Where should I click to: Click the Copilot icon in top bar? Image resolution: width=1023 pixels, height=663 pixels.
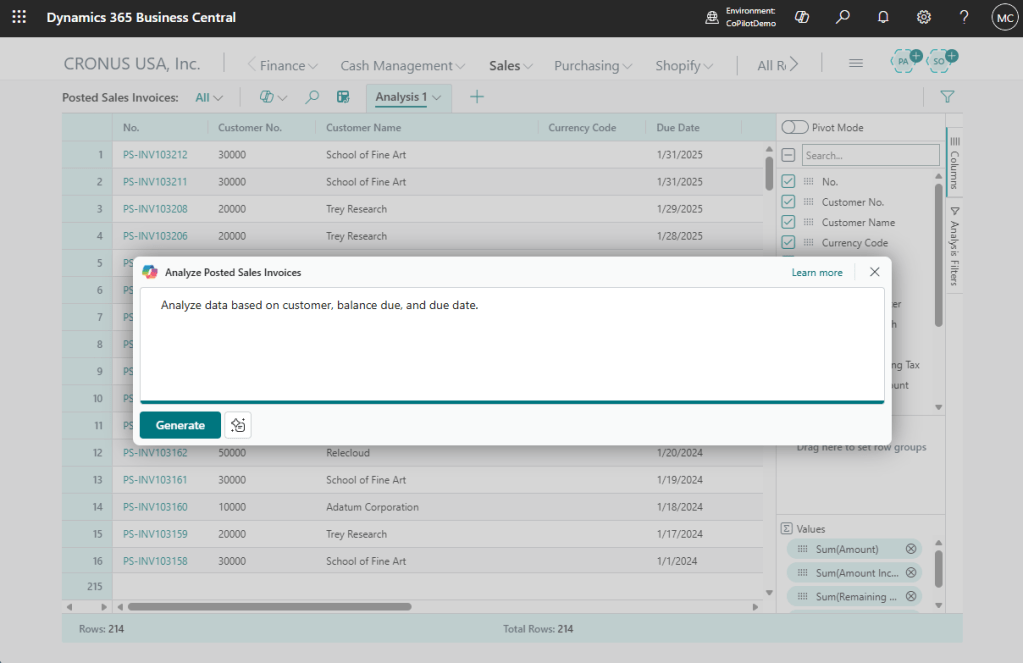click(x=802, y=17)
